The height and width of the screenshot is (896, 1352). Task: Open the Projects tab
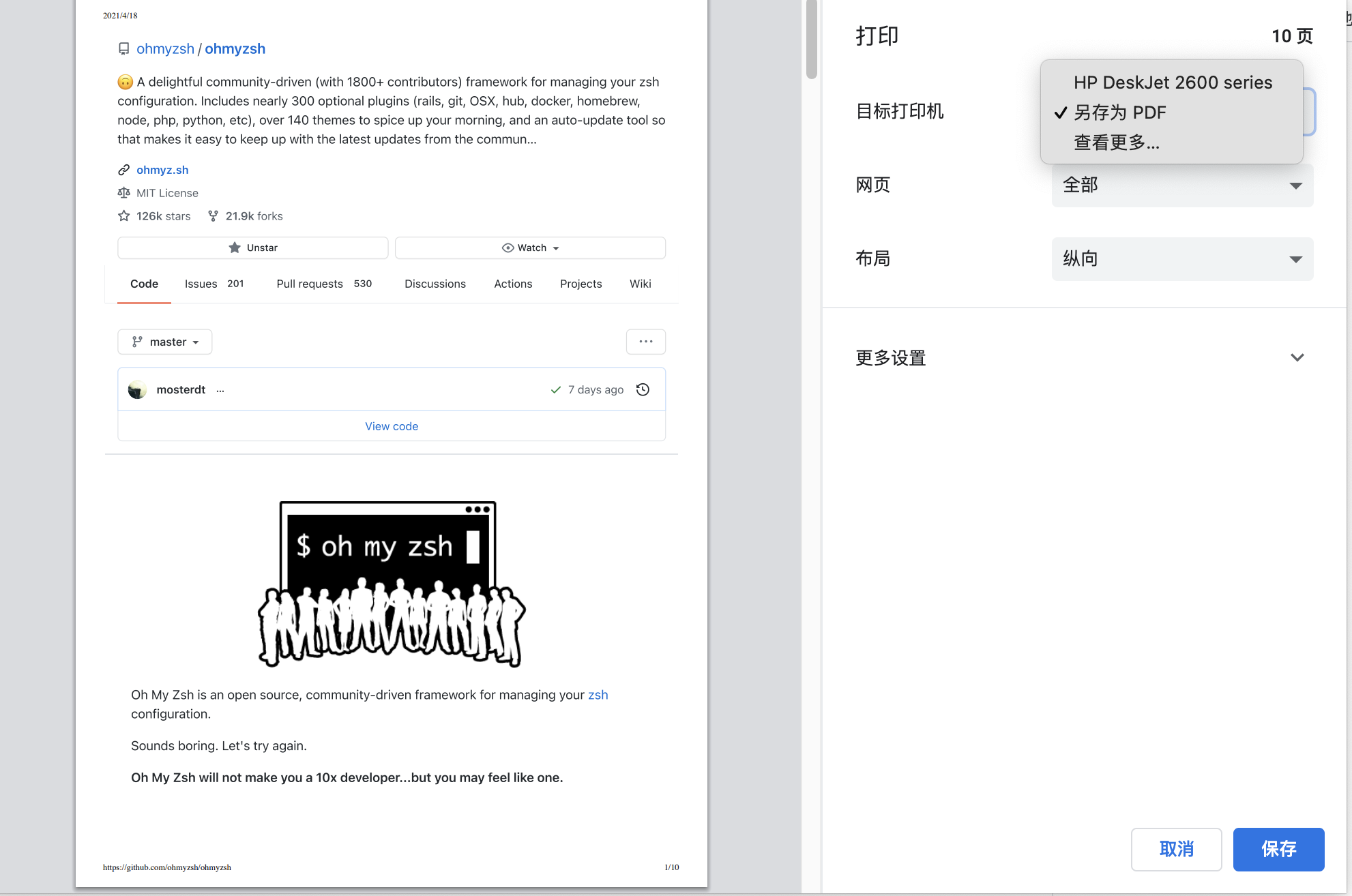[x=581, y=284]
